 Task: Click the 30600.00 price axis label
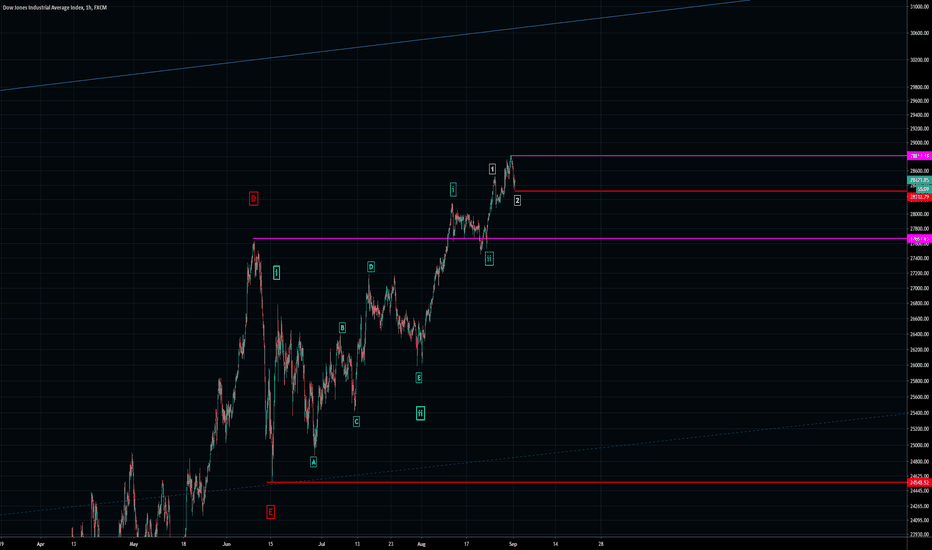point(920,33)
